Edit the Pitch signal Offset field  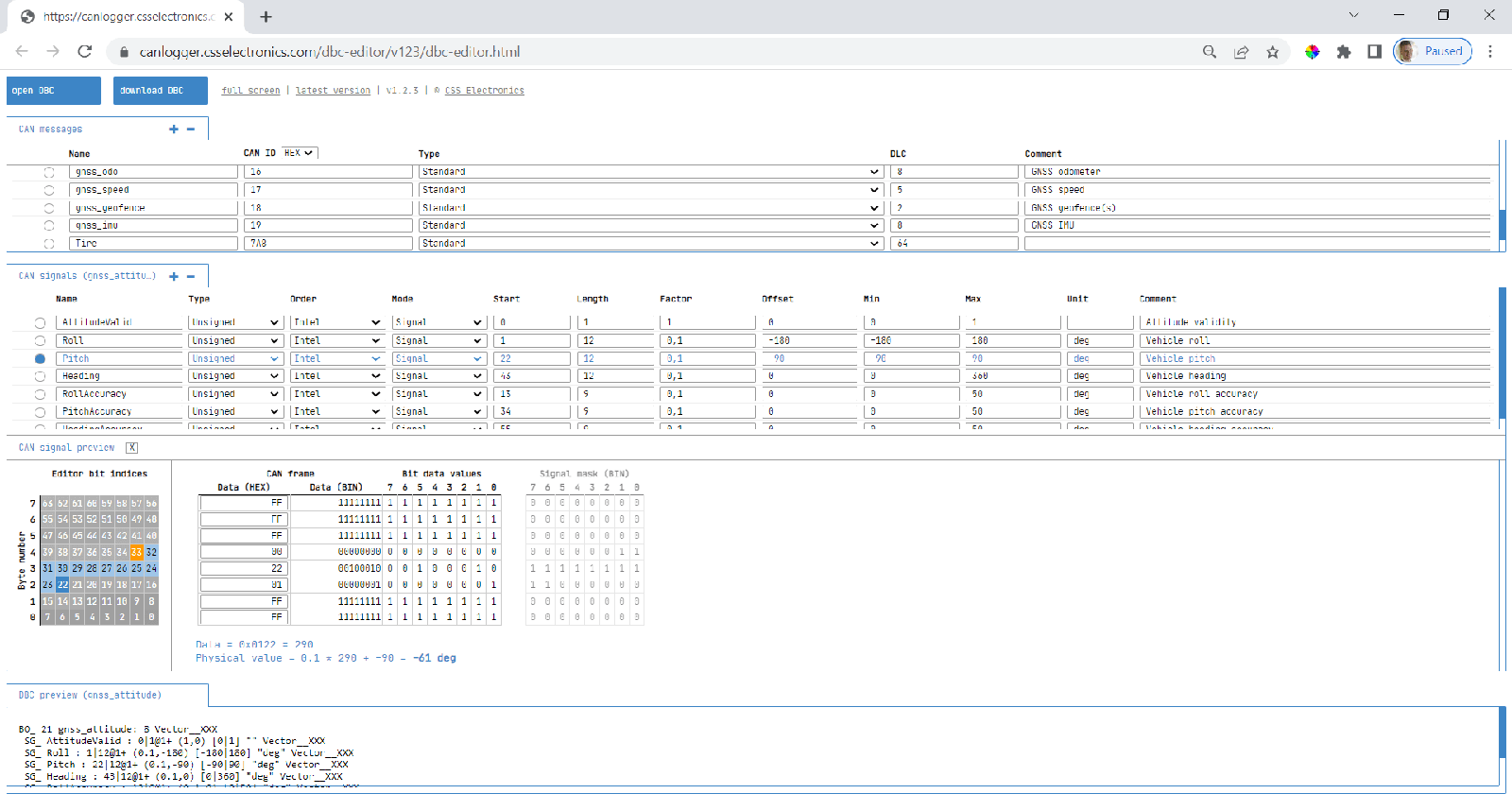(810, 359)
